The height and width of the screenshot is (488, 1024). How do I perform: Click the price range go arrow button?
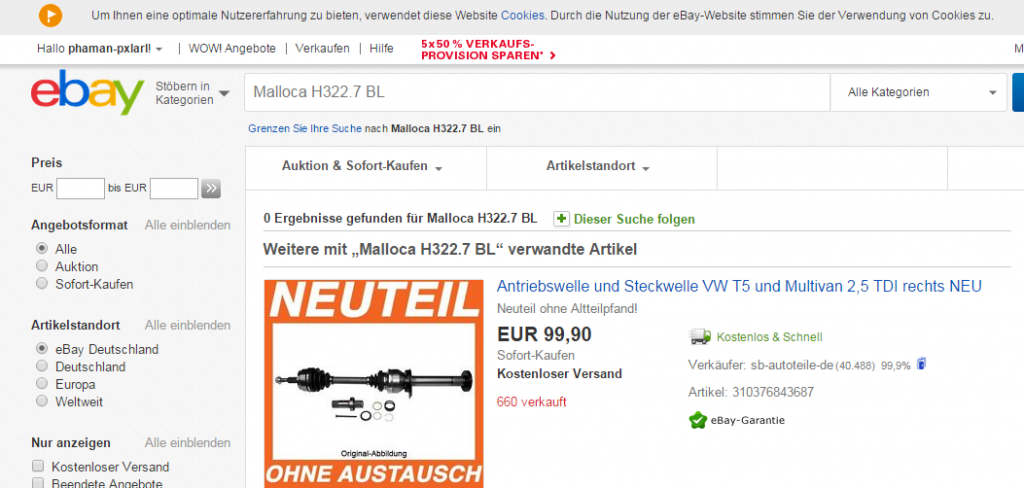(x=211, y=189)
